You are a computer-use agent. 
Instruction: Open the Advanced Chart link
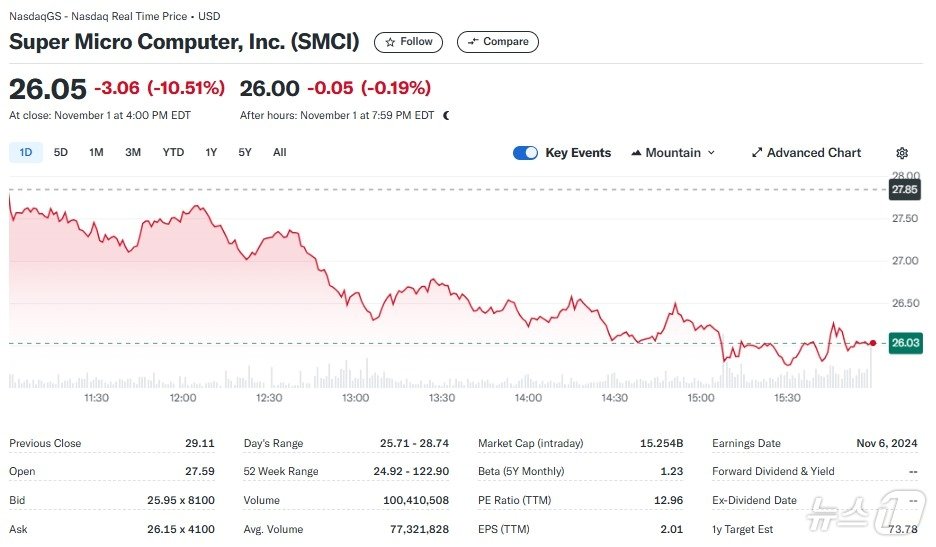pyautogui.click(x=813, y=153)
